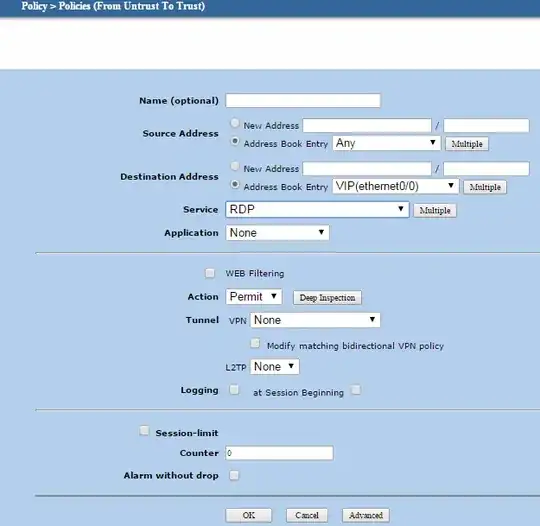Screen dimensions: 540x526
Task: Open the Action Permit dropdown
Action: coord(254,297)
